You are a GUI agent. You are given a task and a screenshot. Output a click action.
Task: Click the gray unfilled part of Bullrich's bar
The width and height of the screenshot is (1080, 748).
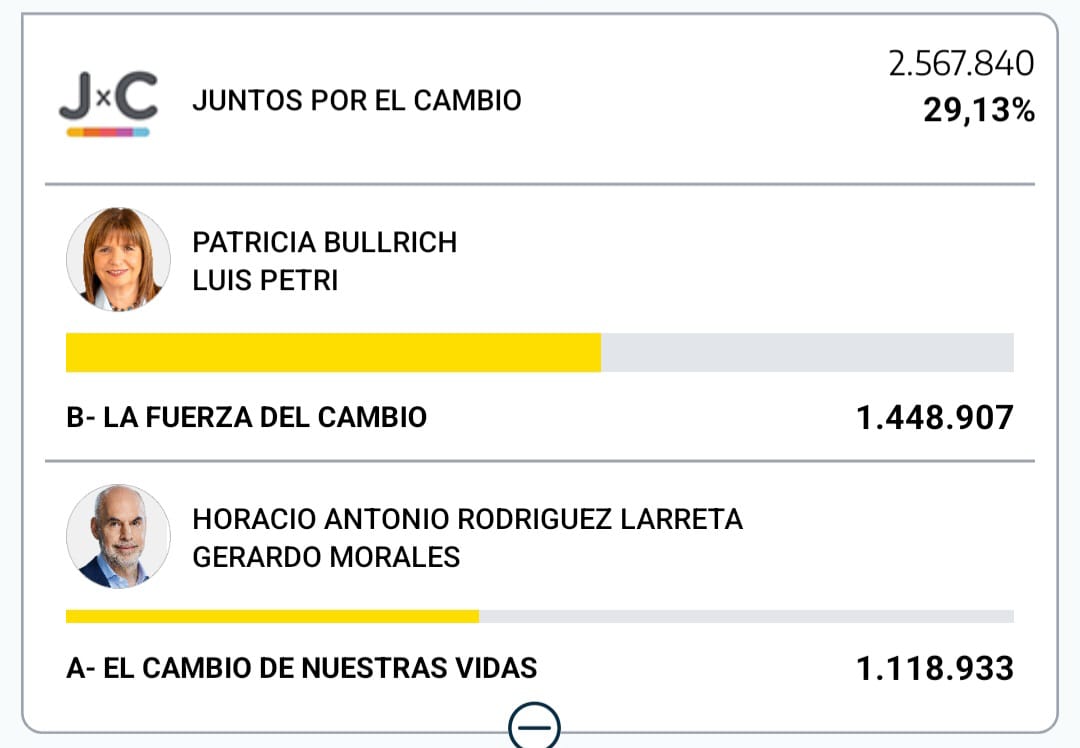click(x=807, y=353)
